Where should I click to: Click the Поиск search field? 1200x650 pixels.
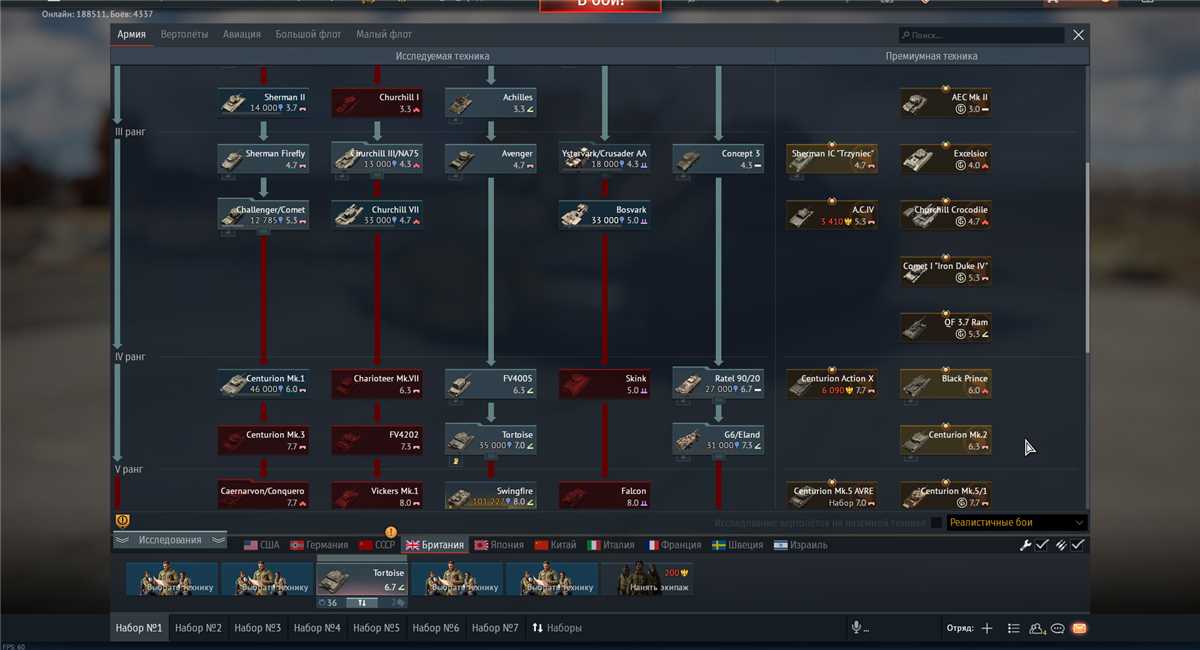pos(980,35)
